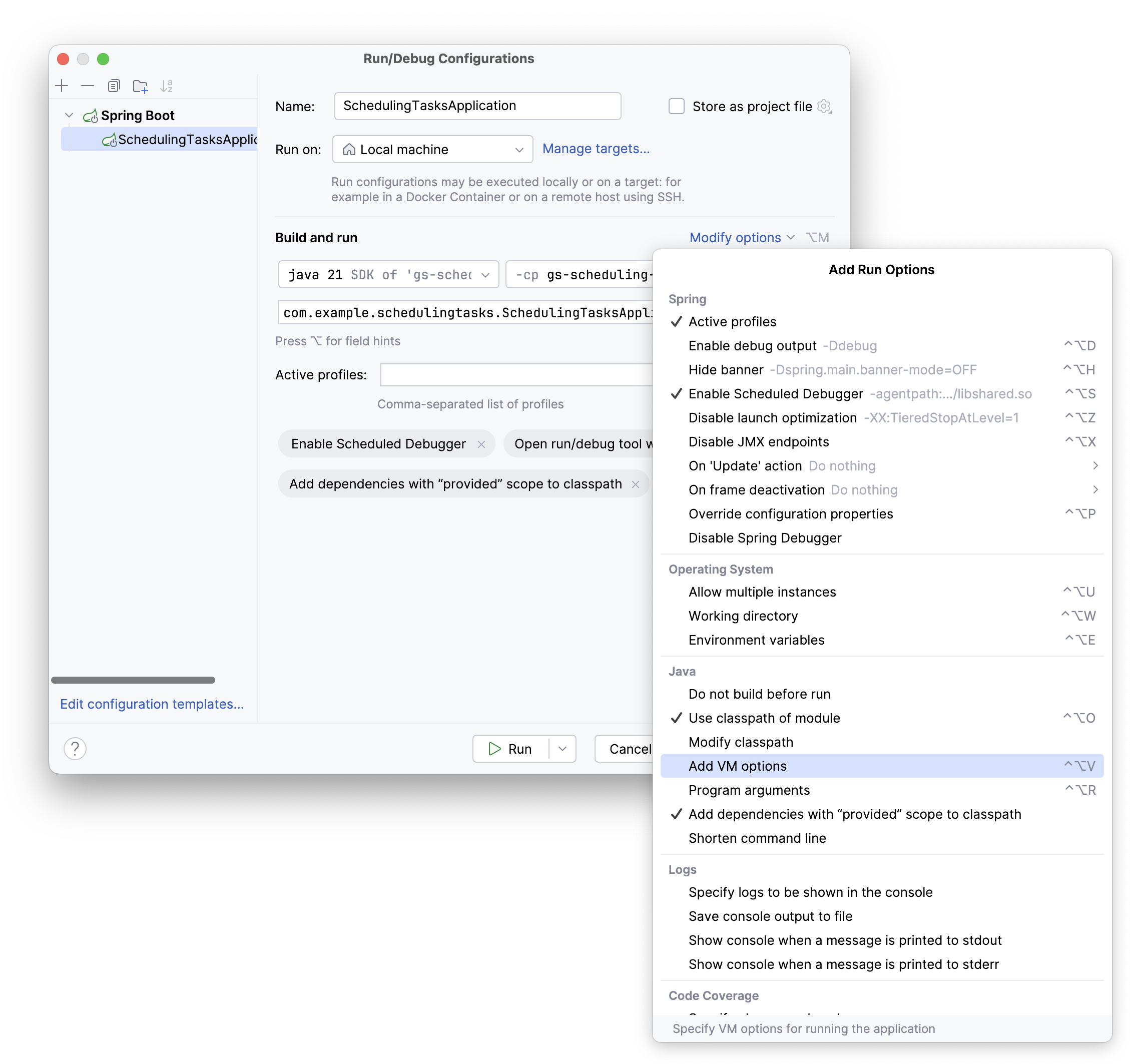Select Add VM options from the menu
This screenshot has width=1130, height=1064.
(x=737, y=766)
